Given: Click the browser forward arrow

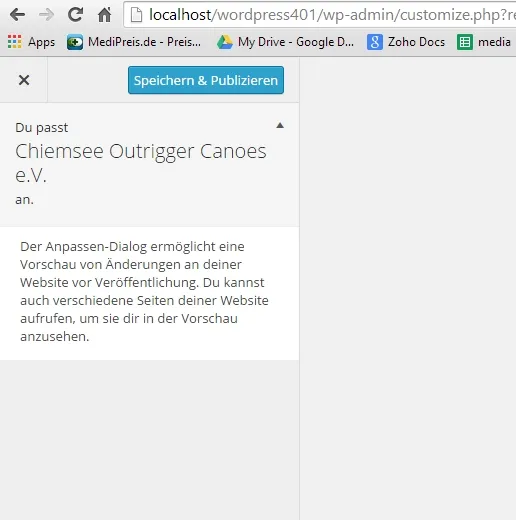Looking at the screenshot, I should (46, 15).
